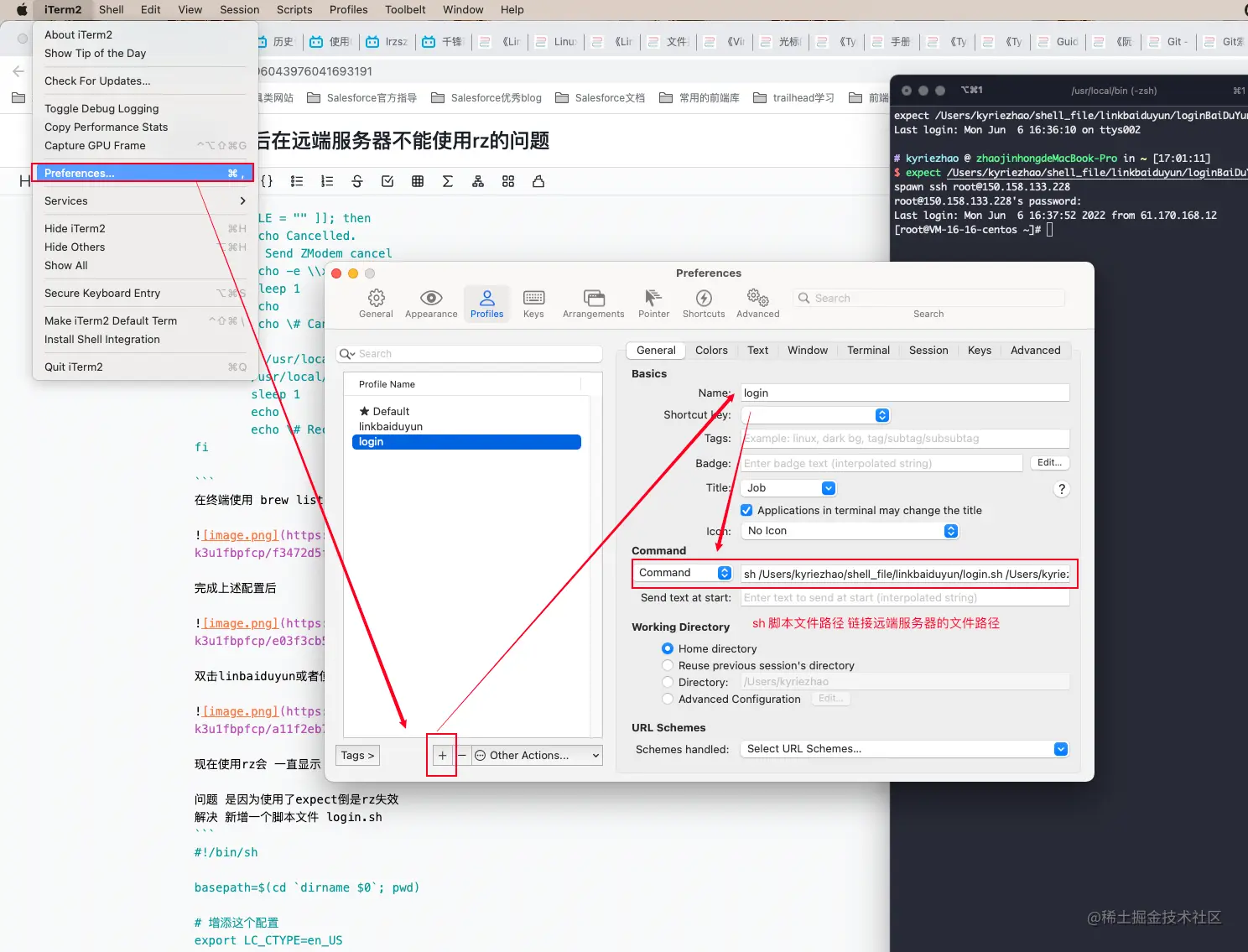
Task: Select the linkbaiduyun profile row
Action: pyautogui.click(x=466, y=426)
